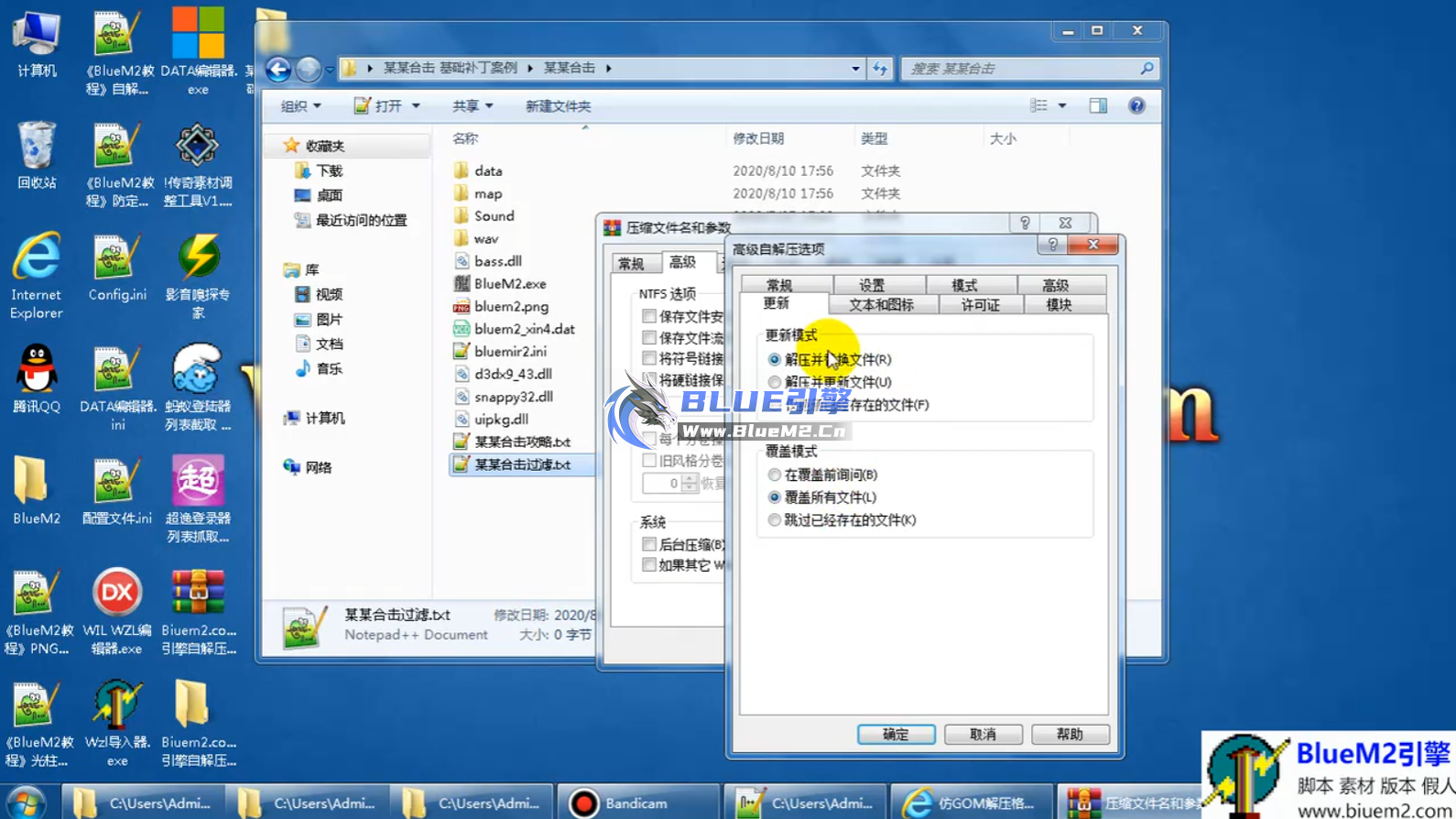
Task: Expand the recent pages dropdown beside forward
Action: pos(330,70)
